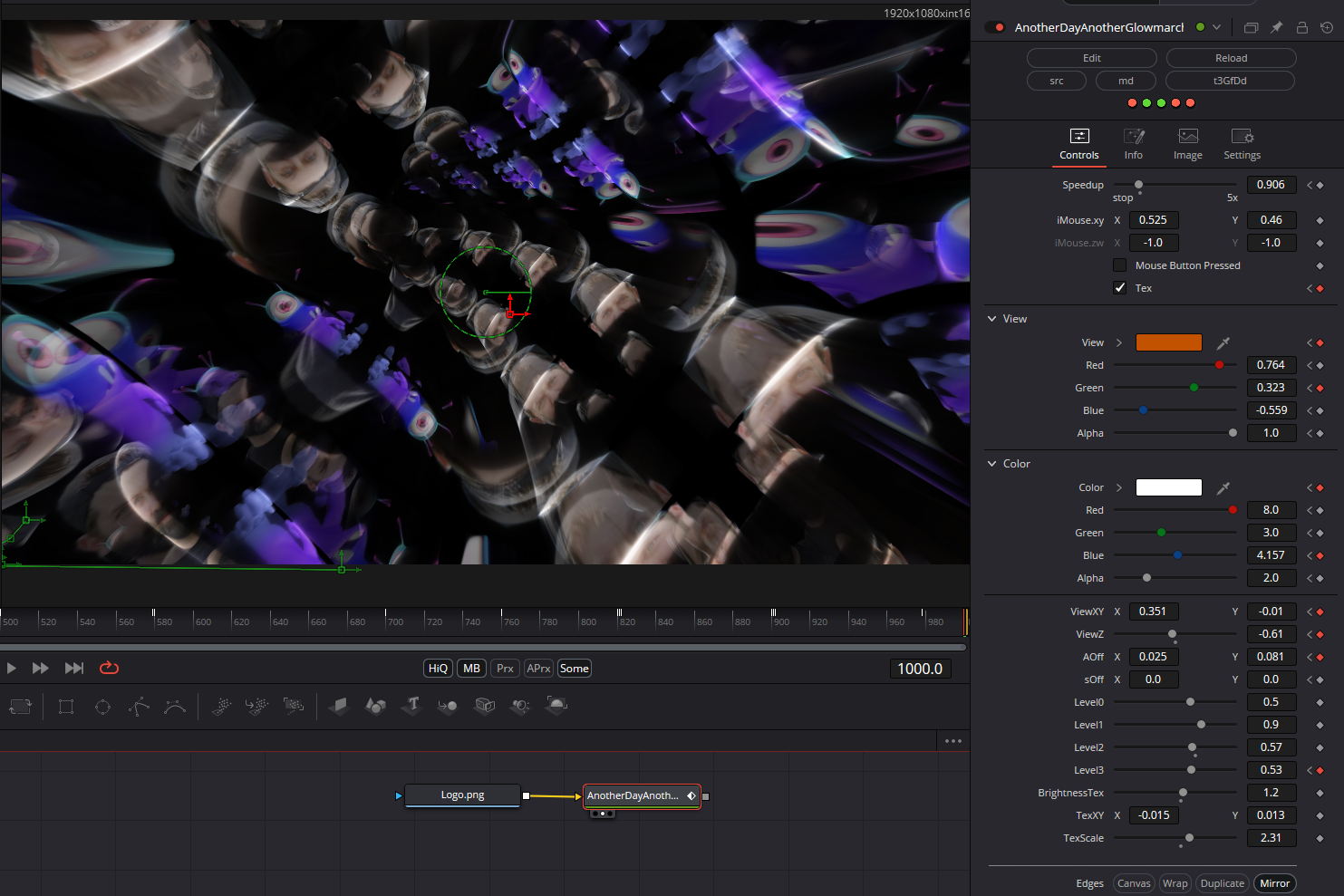Collapse the Color section
The width and height of the screenshot is (1344, 896).
point(992,464)
